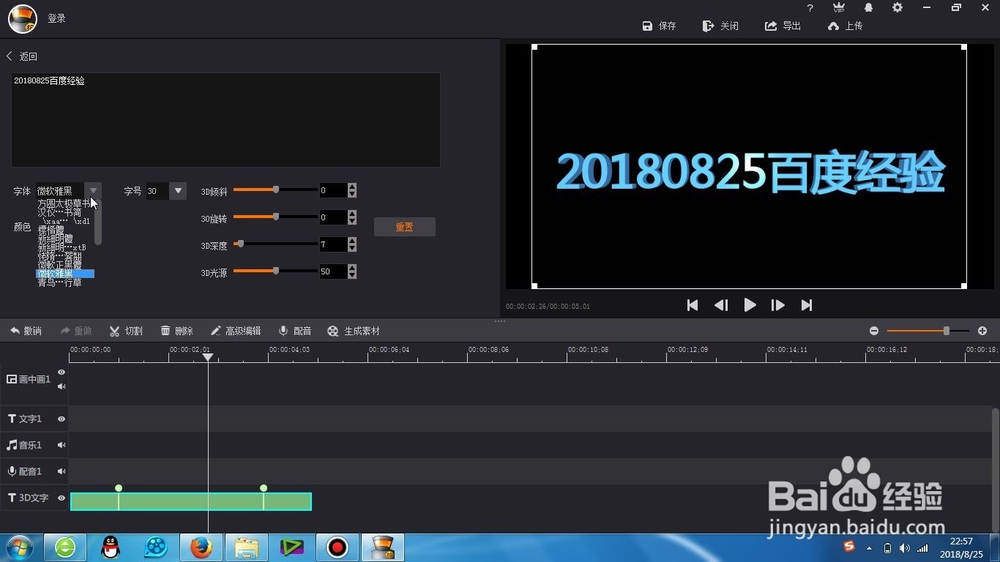Toggle visibility of 画中画1 track

pyautogui.click(x=61, y=373)
